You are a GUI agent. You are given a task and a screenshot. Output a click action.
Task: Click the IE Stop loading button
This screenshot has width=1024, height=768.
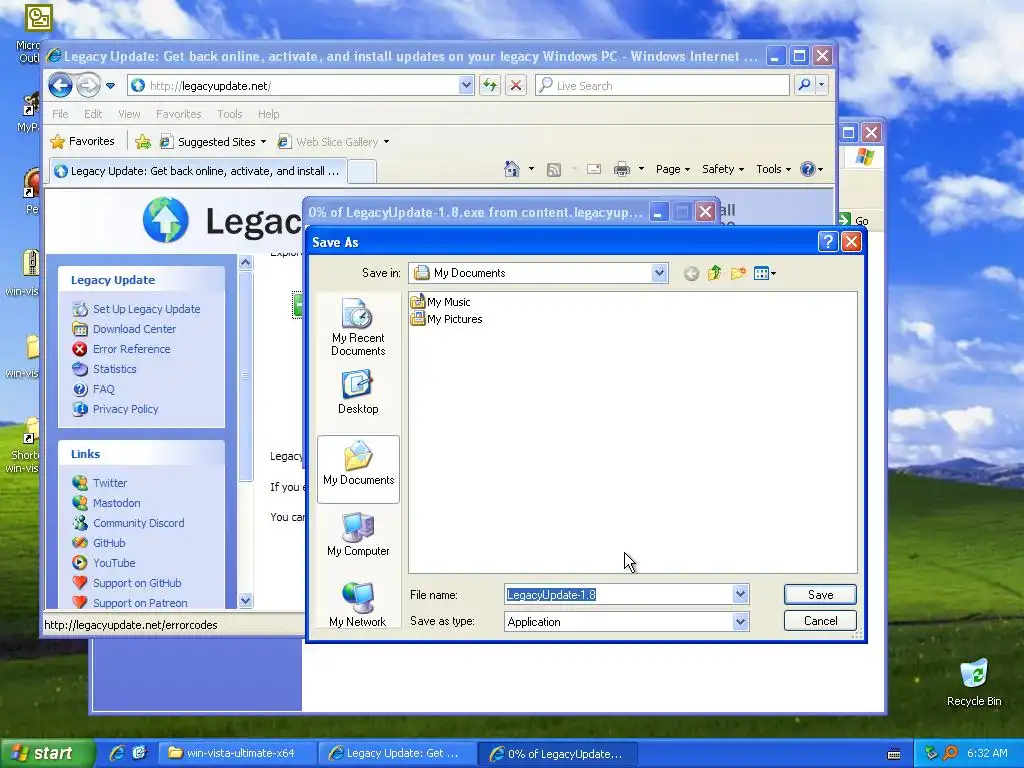point(516,85)
